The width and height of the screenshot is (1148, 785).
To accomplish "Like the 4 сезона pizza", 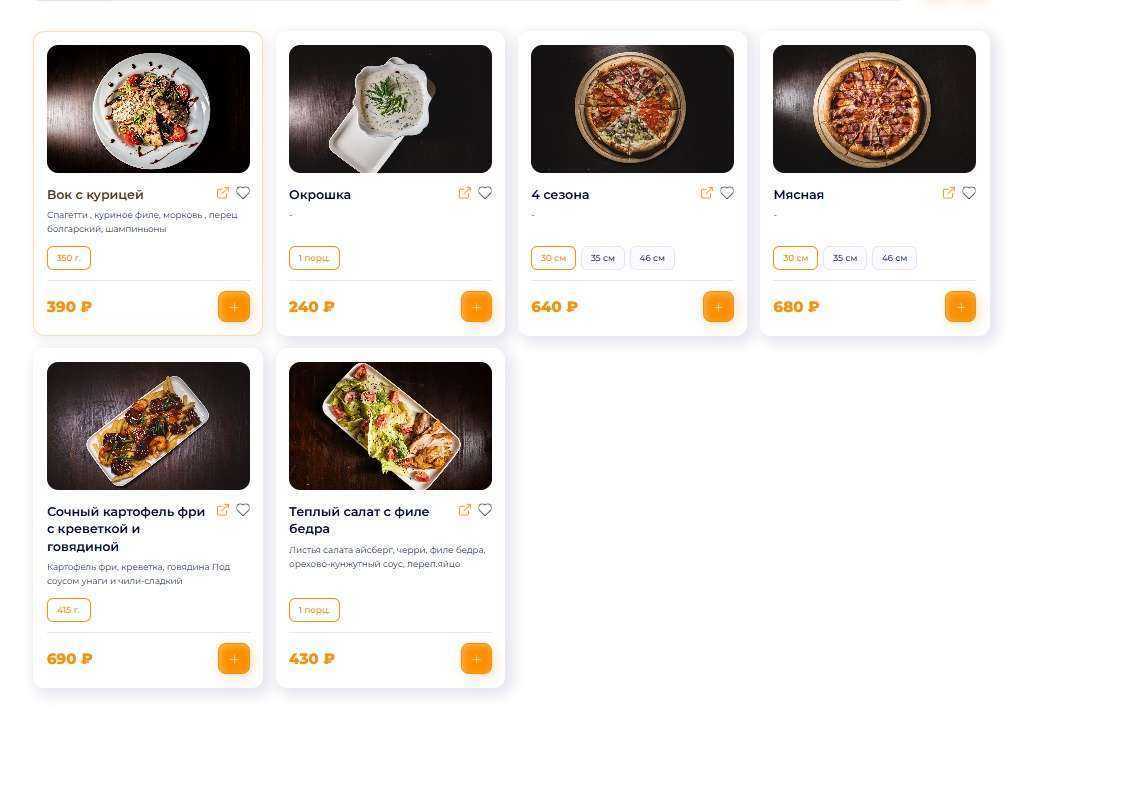I will (727, 193).
